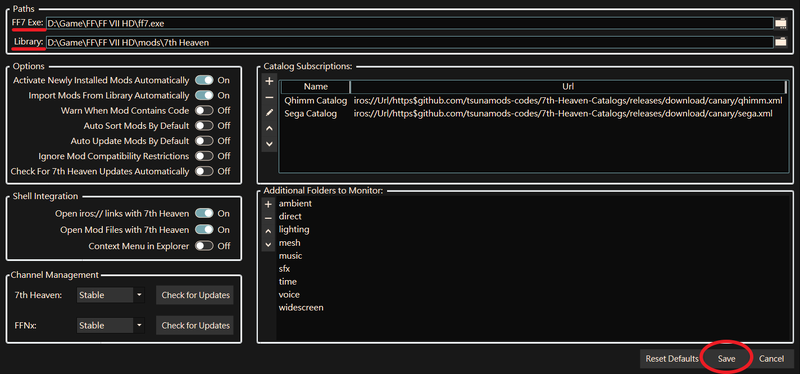800x374 pixels.
Task: Enable Context Menu in Explorer switch
Action: [x=204, y=246]
